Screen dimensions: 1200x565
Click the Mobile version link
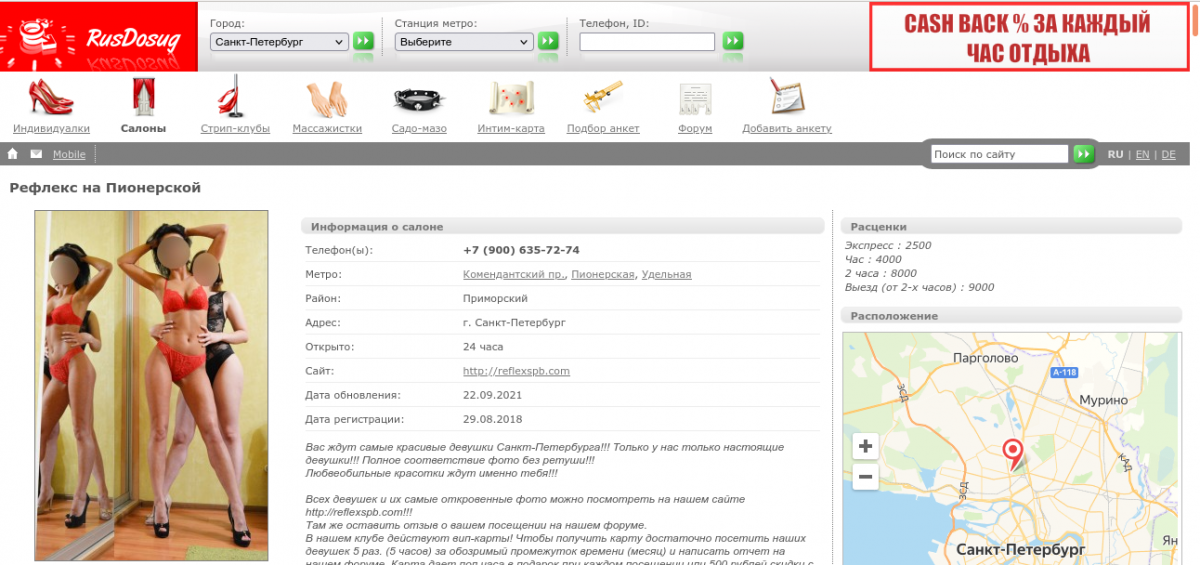pos(69,155)
